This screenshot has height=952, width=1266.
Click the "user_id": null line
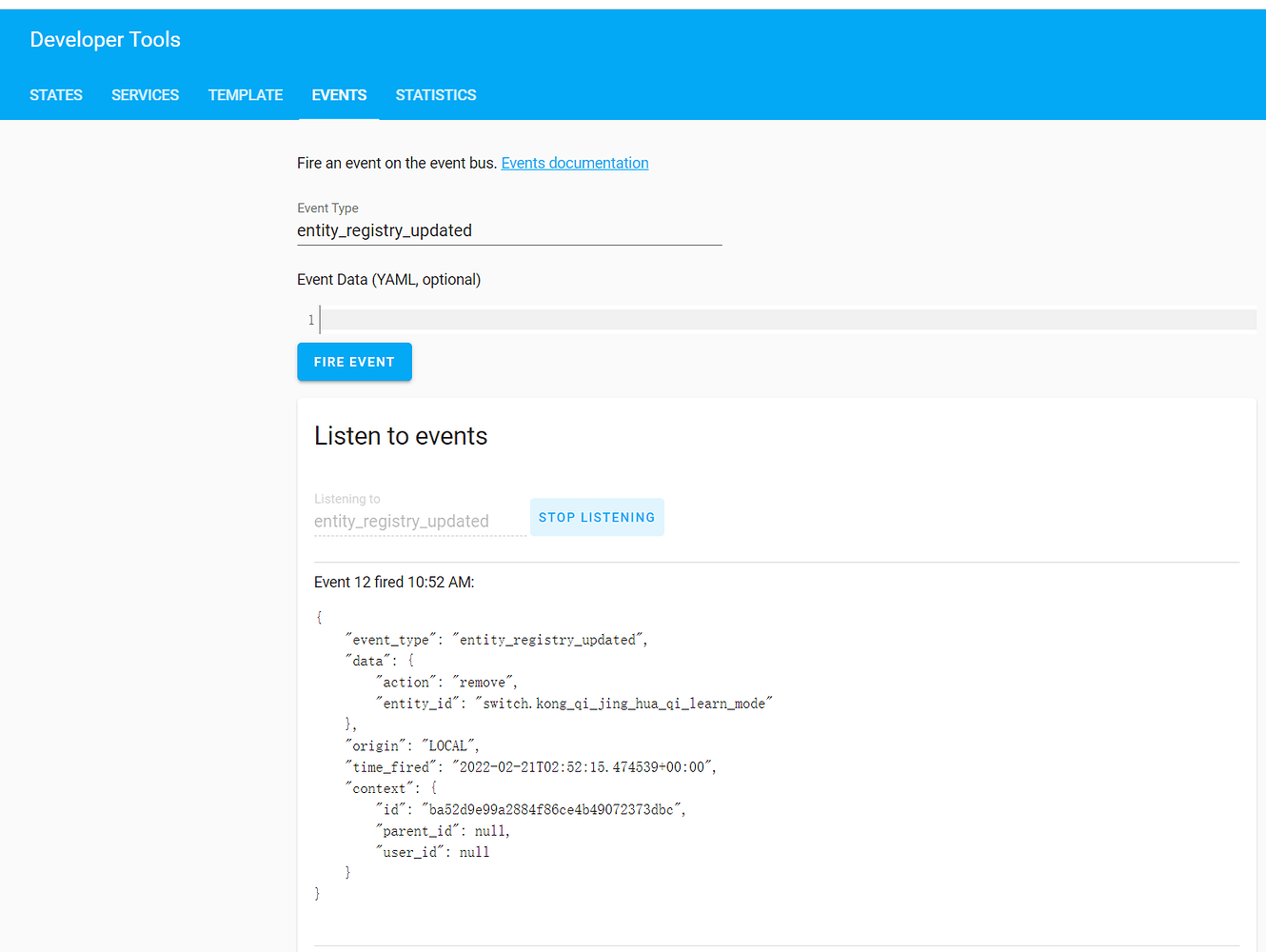(x=432, y=852)
